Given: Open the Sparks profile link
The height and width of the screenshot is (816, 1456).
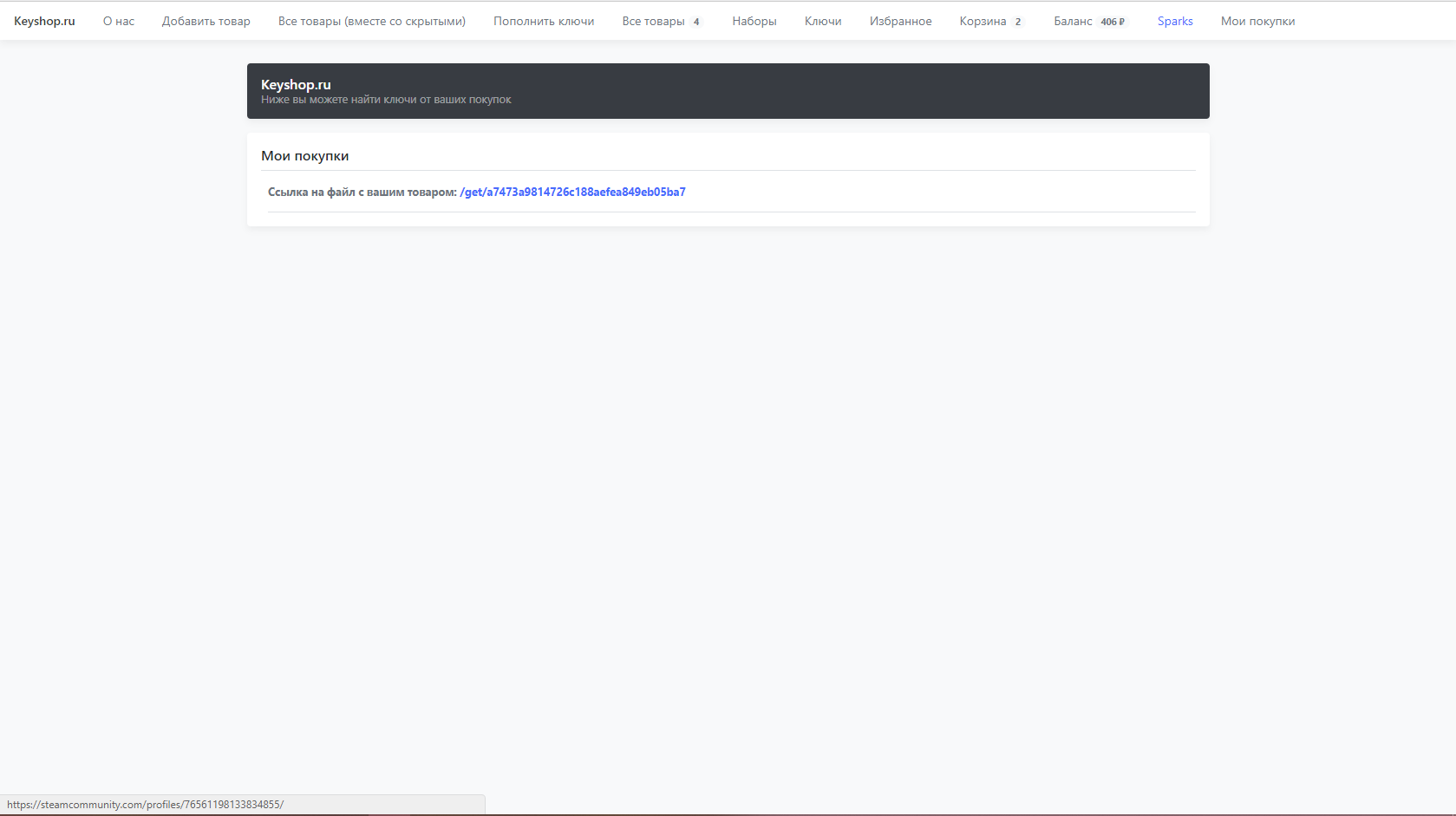Looking at the screenshot, I should 1175,21.
